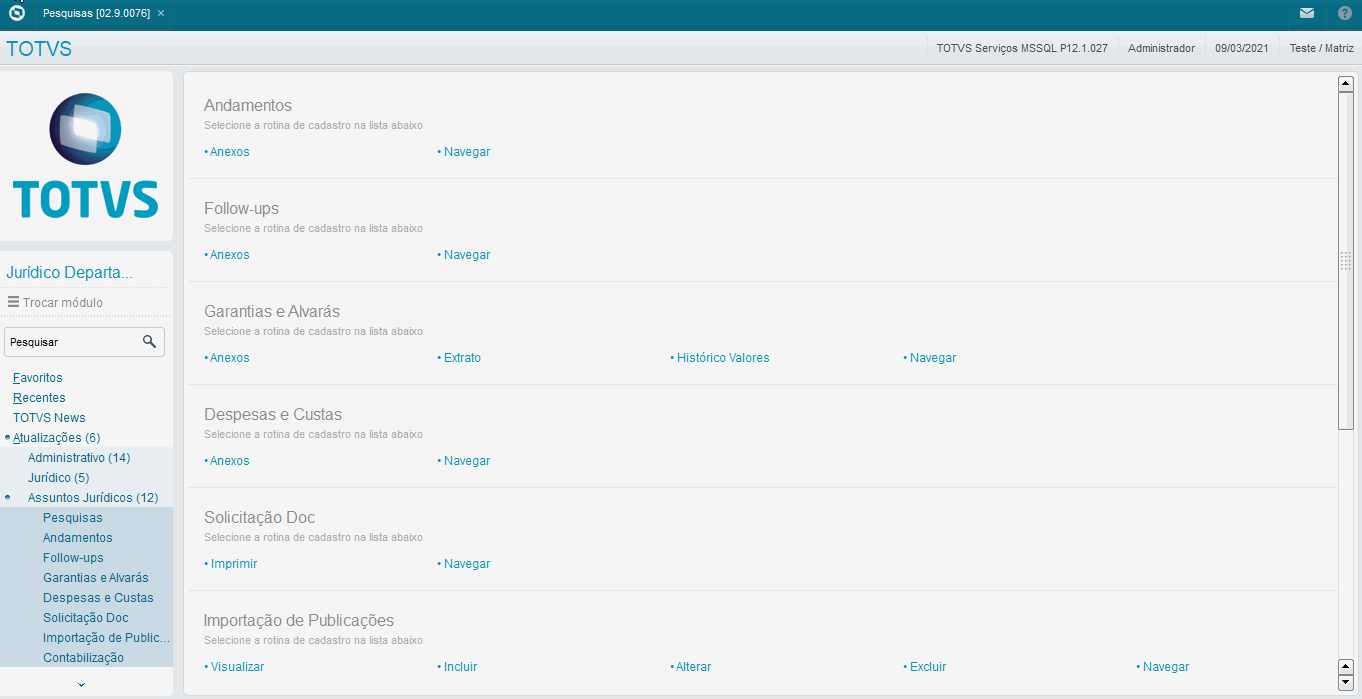The width and height of the screenshot is (1362, 699).
Task: Click the scrollbar up arrow at top
Action: coord(1345,84)
